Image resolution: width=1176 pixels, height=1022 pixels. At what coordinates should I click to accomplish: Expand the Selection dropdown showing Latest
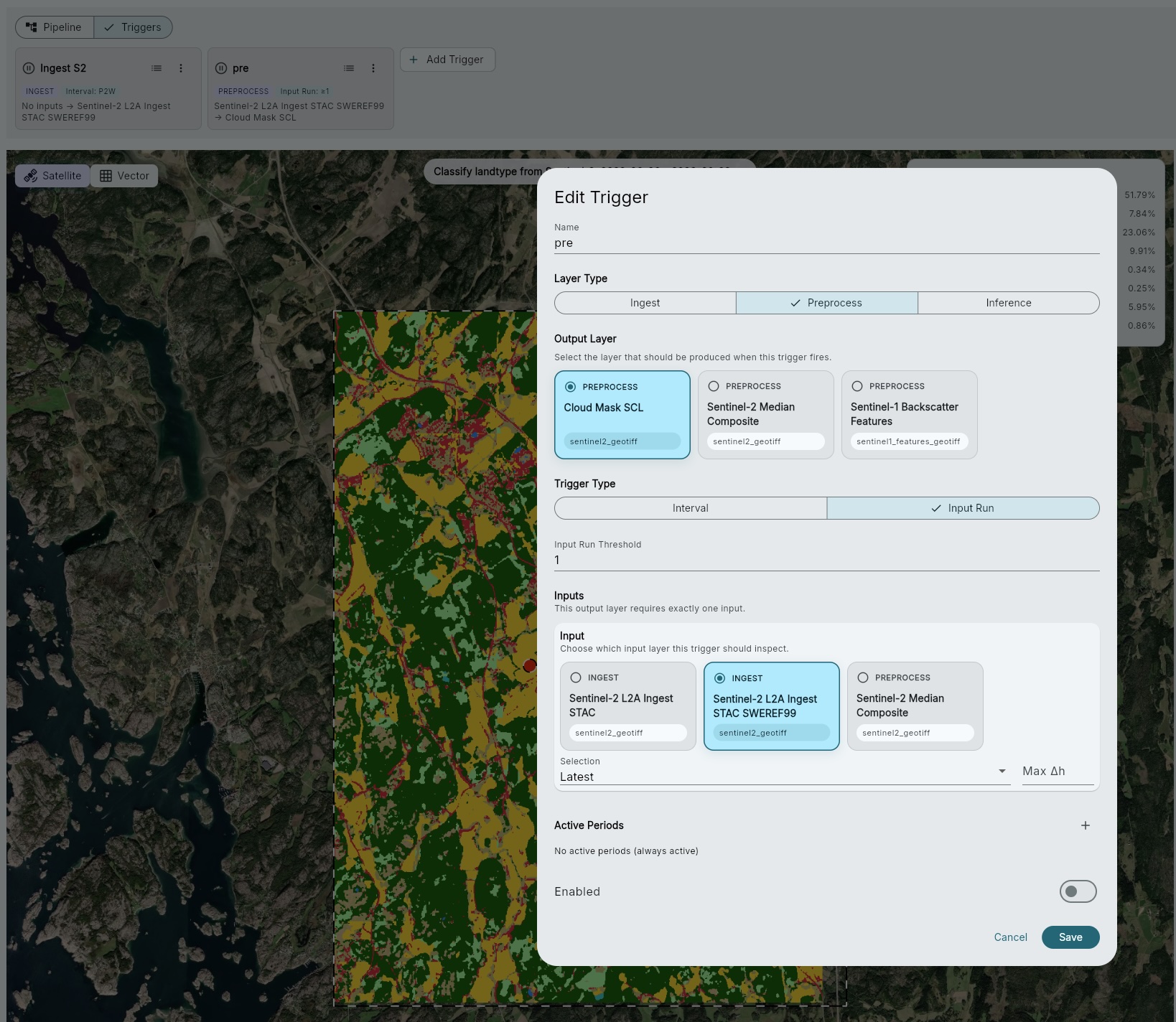[x=784, y=777]
